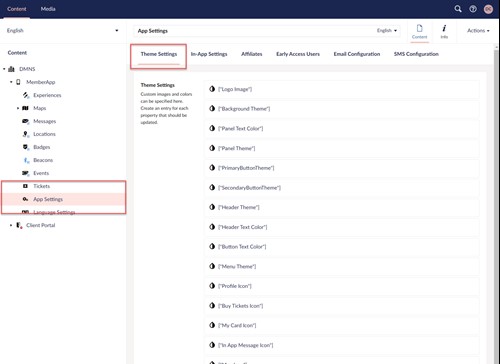Open the Experiences tree item
This screenshot has width=500, height=364.
pos(47,95)
